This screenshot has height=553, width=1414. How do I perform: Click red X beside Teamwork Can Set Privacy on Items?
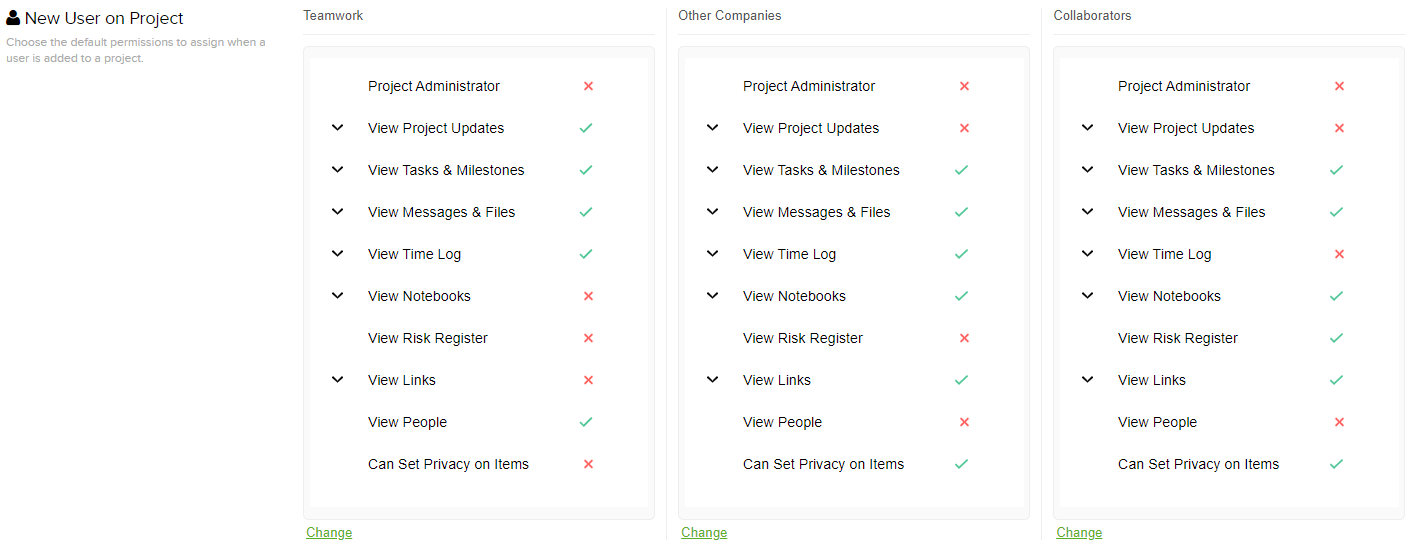click(588, 464)
